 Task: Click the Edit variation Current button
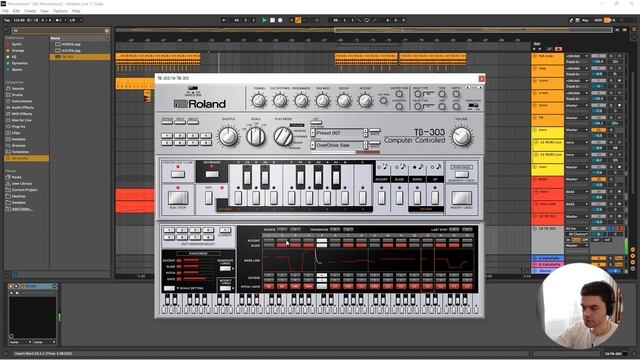pos(224,231)
